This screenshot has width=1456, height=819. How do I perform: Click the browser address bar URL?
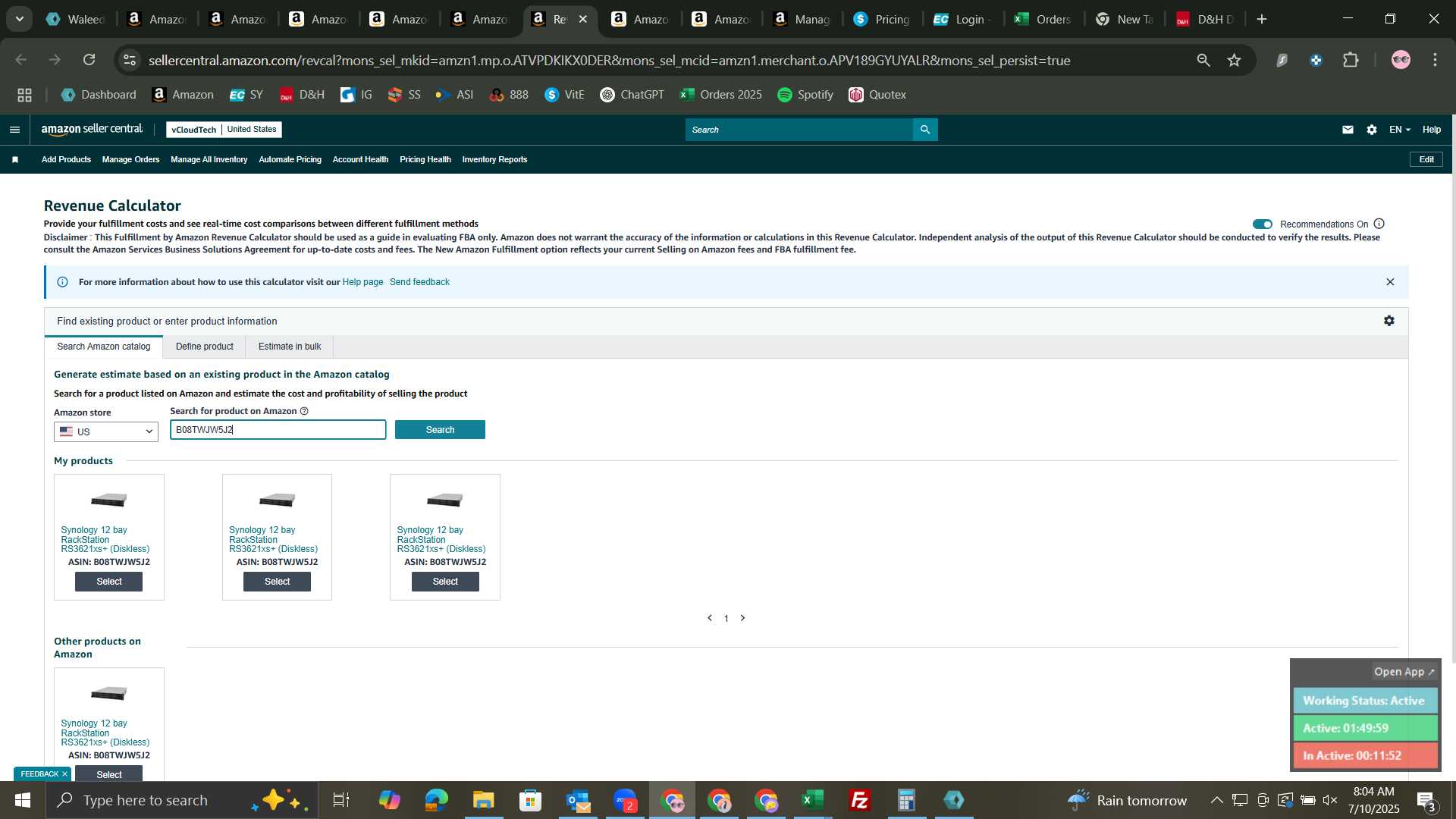[x=609, y=60]
